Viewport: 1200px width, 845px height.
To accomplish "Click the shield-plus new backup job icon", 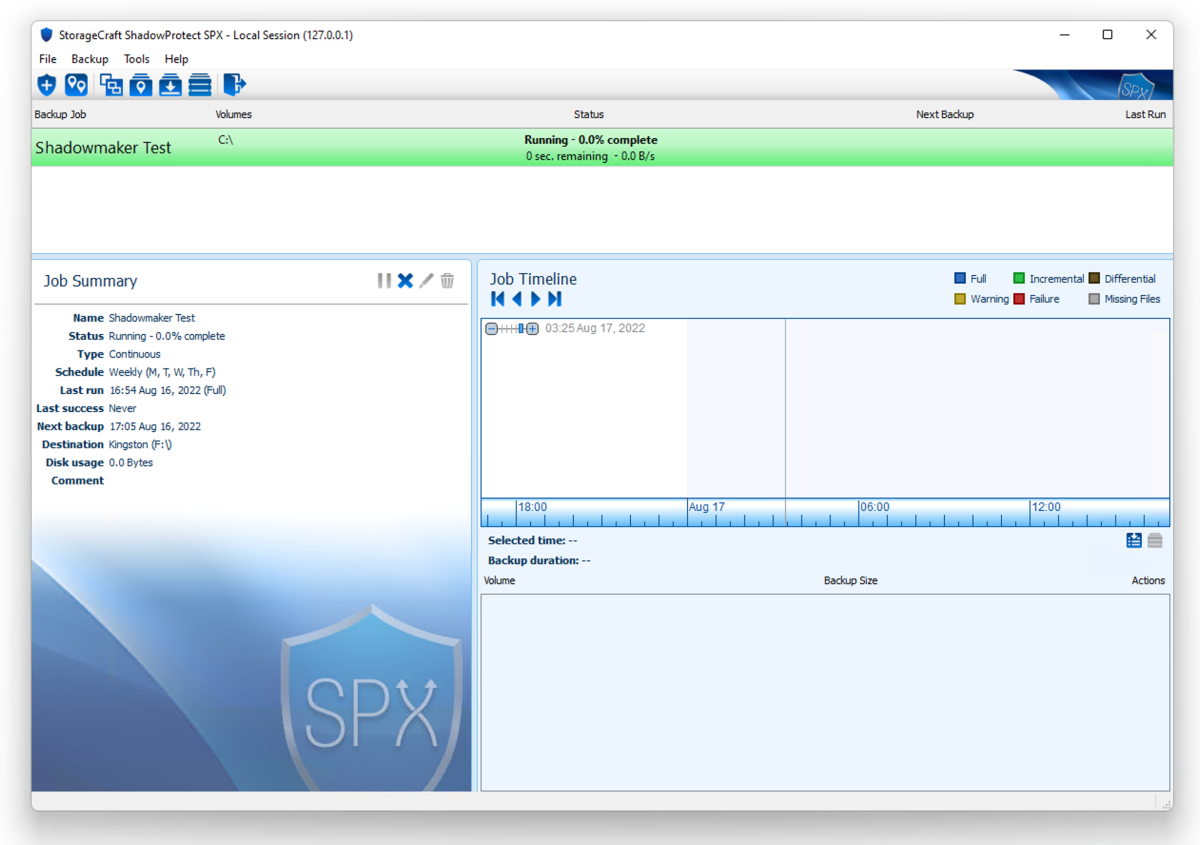I will pyautogui.click(x=46, y=85).
